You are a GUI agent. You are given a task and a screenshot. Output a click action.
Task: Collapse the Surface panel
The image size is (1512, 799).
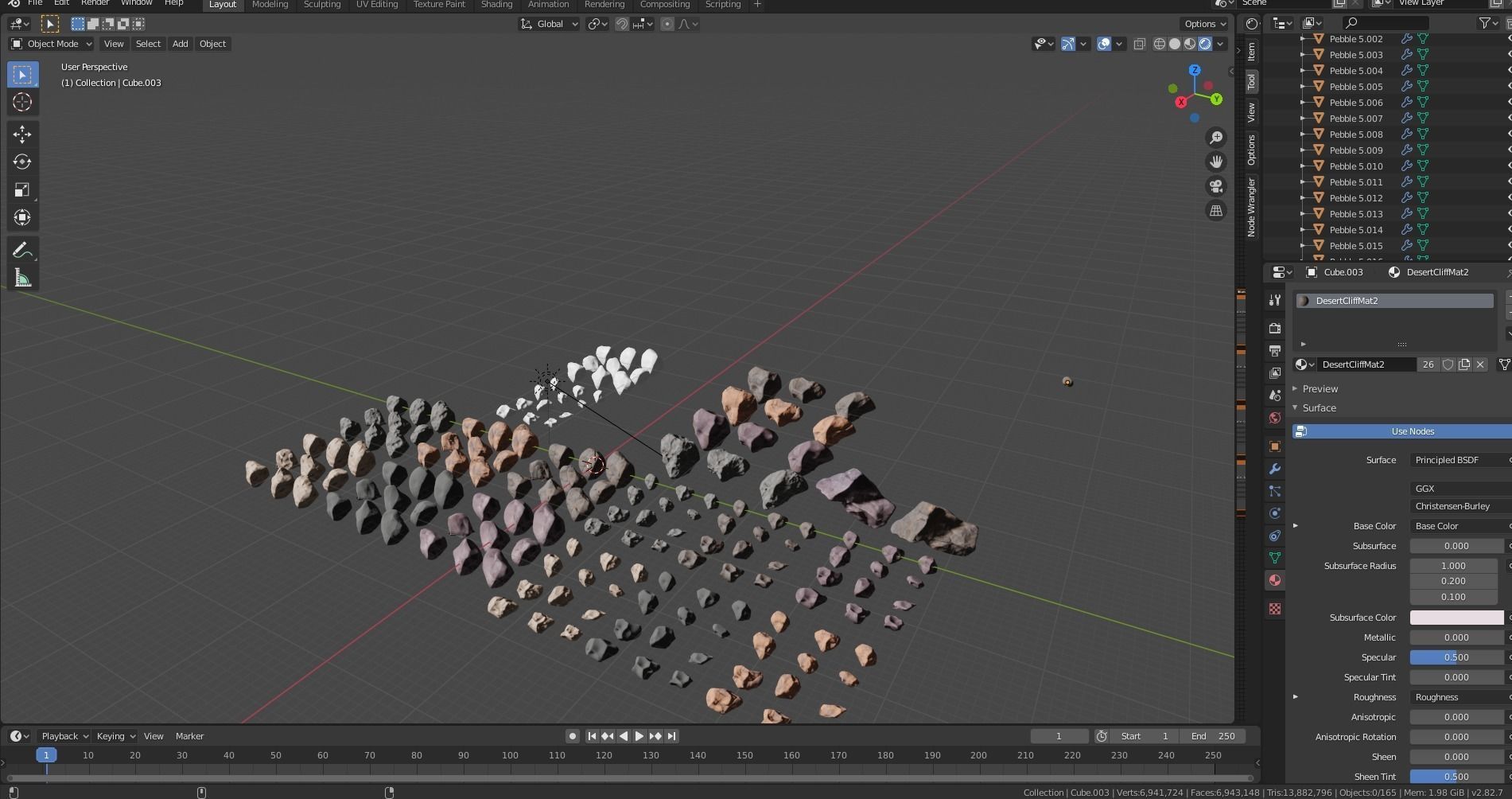(x=1318, y=408)
